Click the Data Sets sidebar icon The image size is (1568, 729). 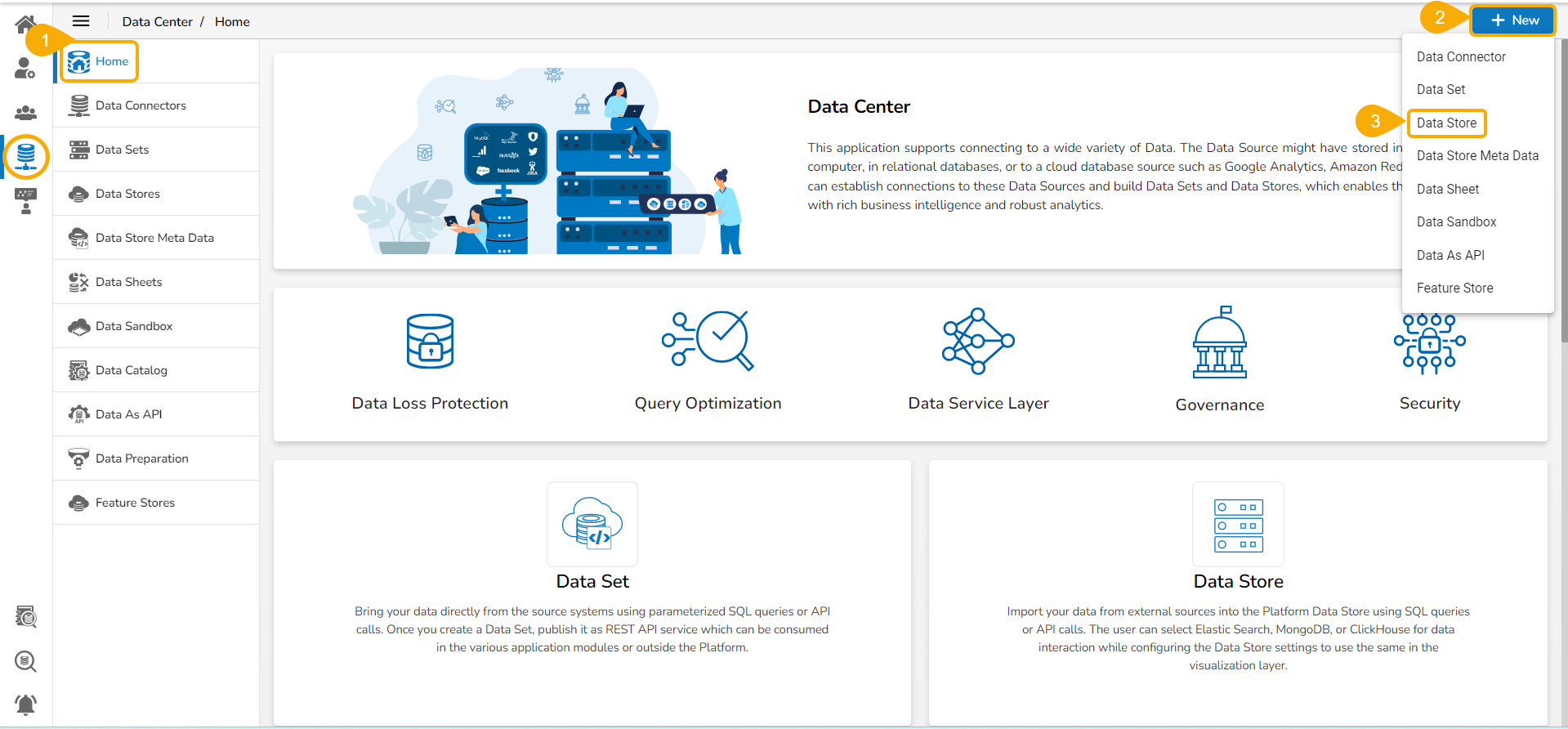78,150
